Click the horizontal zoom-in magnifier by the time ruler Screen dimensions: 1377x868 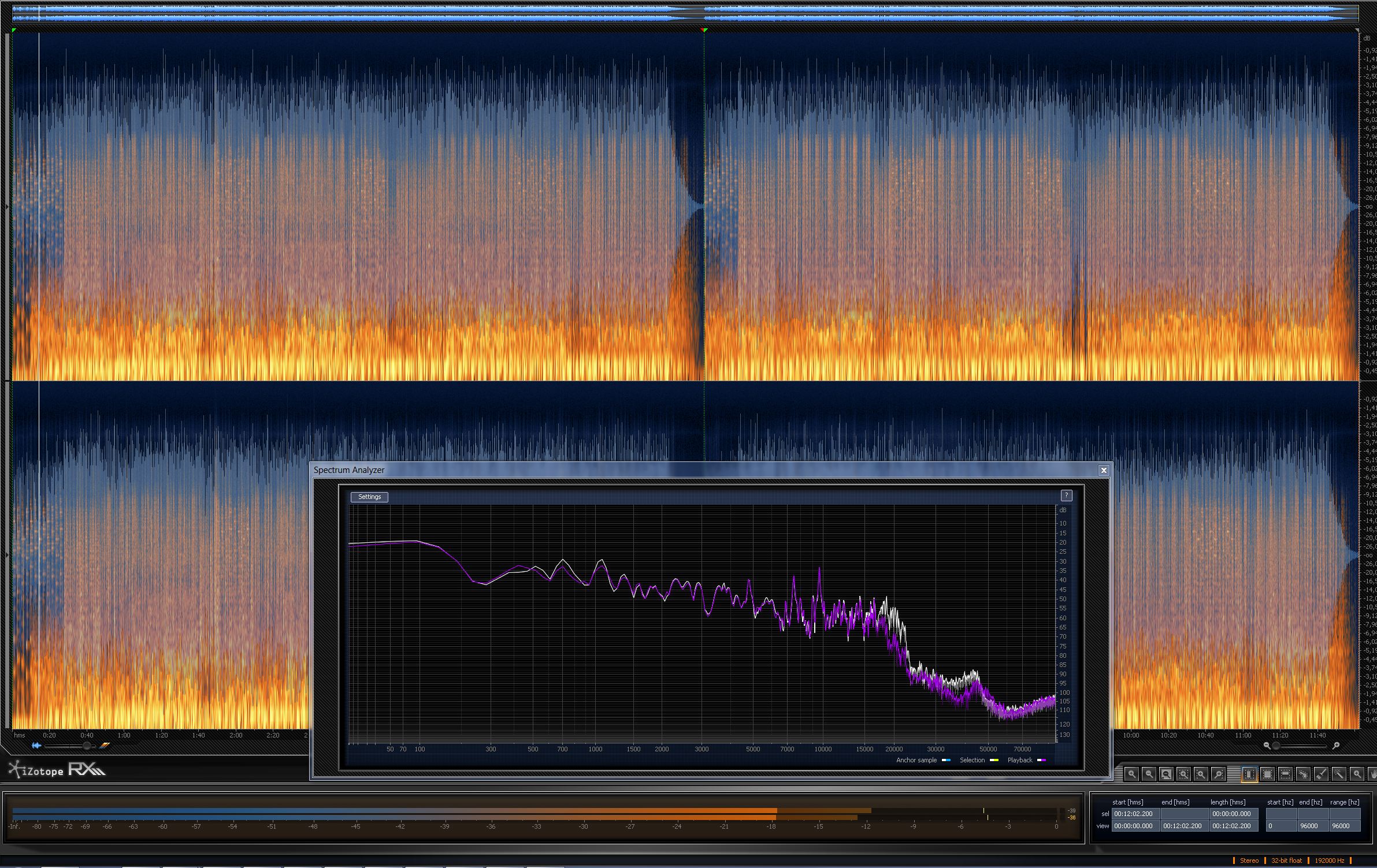(1336, 746)
